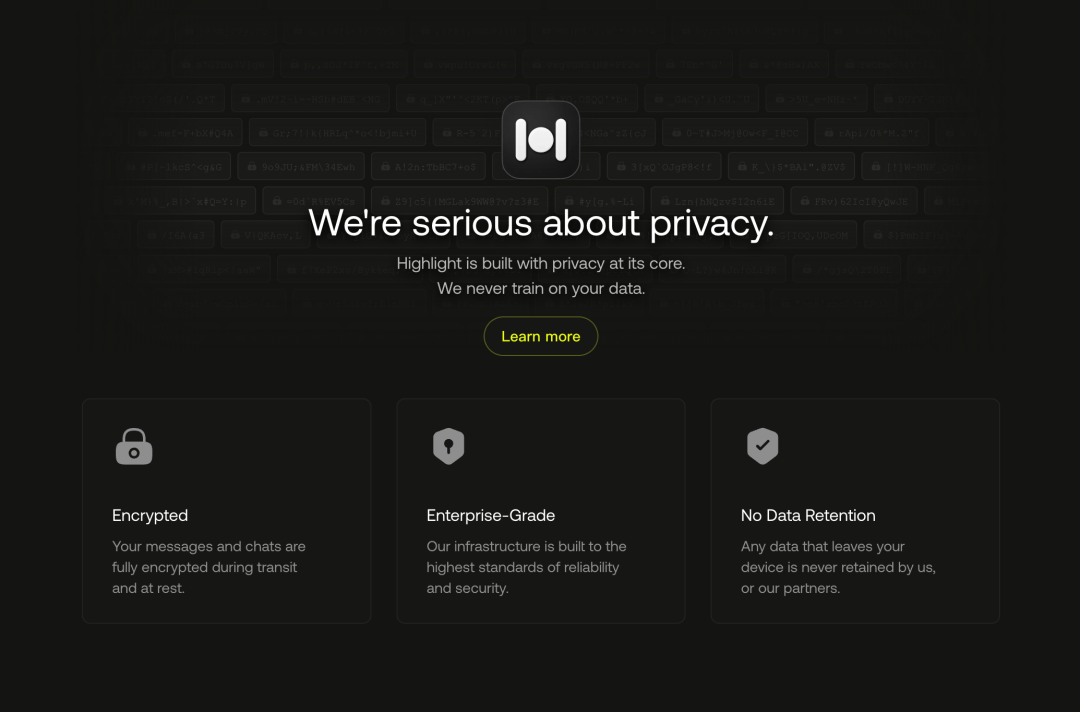1080x712 pixels.
Task: Click the "Encrypted" card heading
Action: click(150, 515)
